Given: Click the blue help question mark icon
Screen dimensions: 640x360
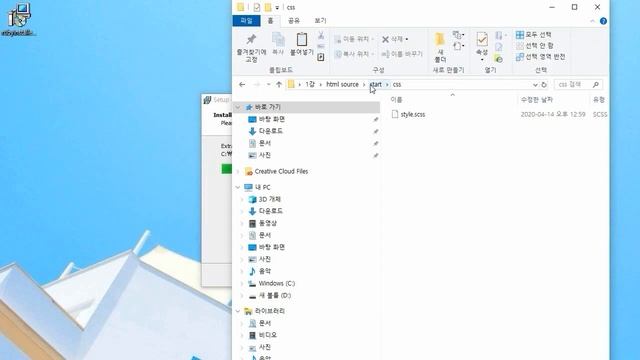Looking at the screenshot, I should pyautogui.click(x=603, y=21).
